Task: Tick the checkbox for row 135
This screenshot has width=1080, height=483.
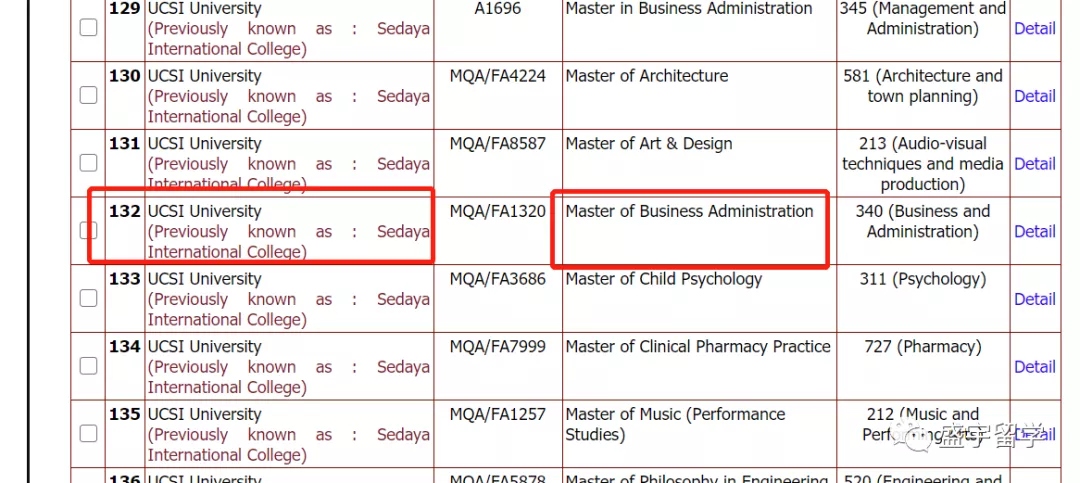Action: pos(88,433)
